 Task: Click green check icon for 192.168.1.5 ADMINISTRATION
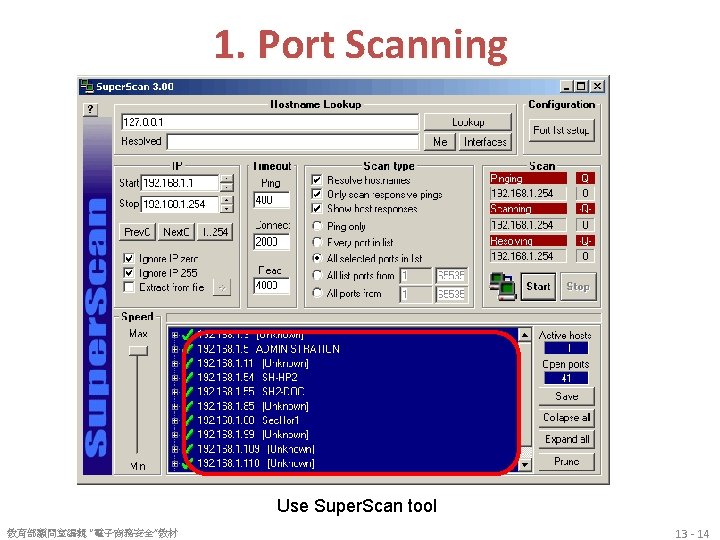[x=188, y=349]
